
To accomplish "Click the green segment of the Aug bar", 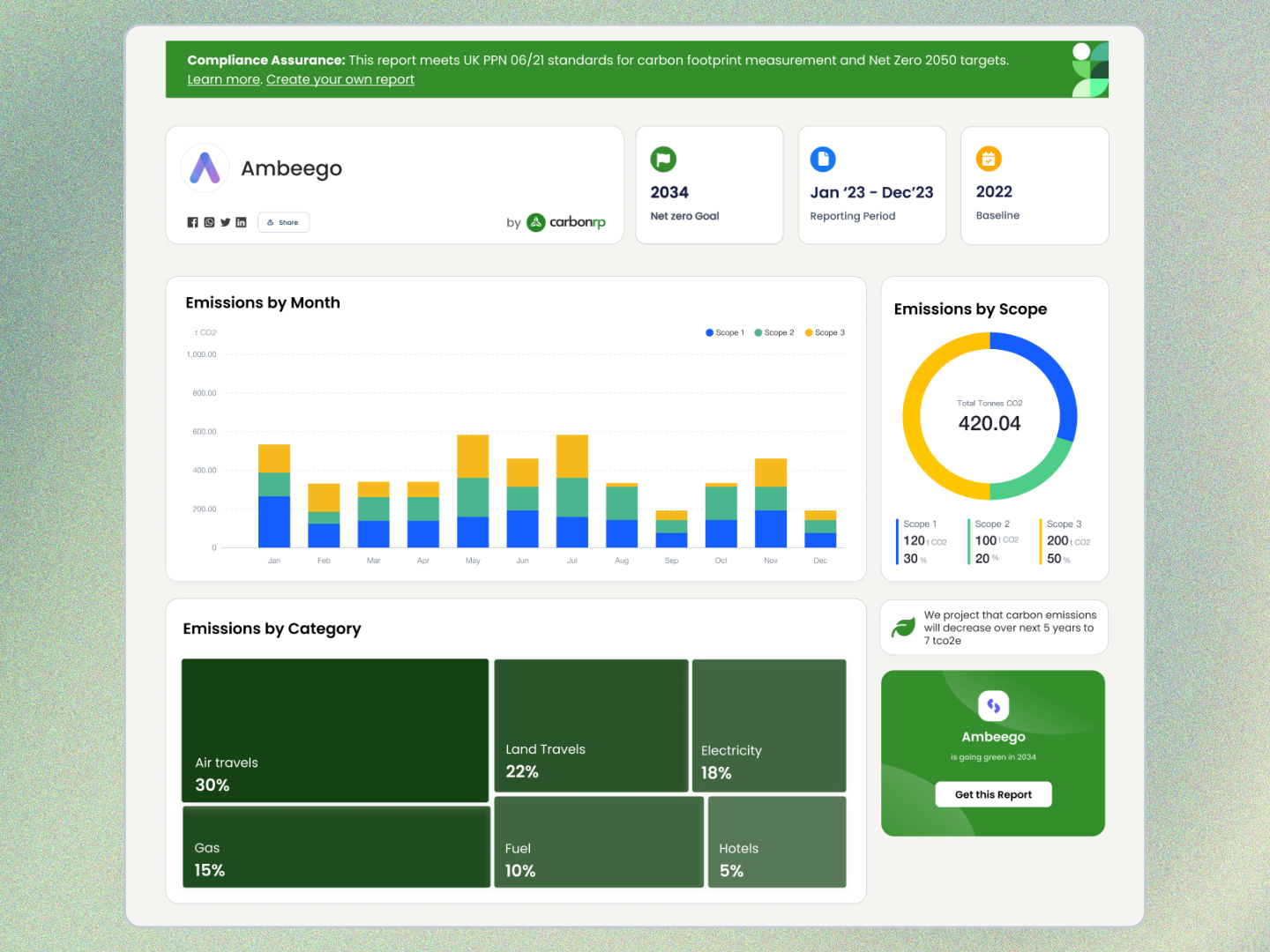I will point(622,503).
